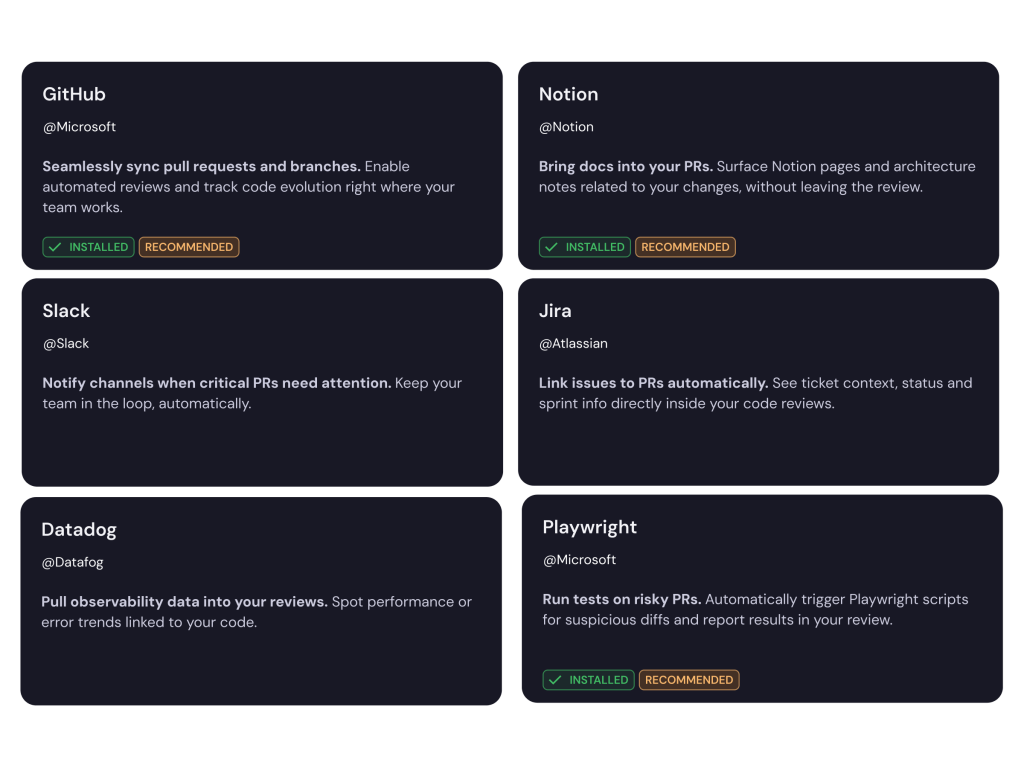Click the checkmark icon on GitHub's Installed badge
The width and height of the screenshot is (1024, 768).
click(x=55, y=247)
